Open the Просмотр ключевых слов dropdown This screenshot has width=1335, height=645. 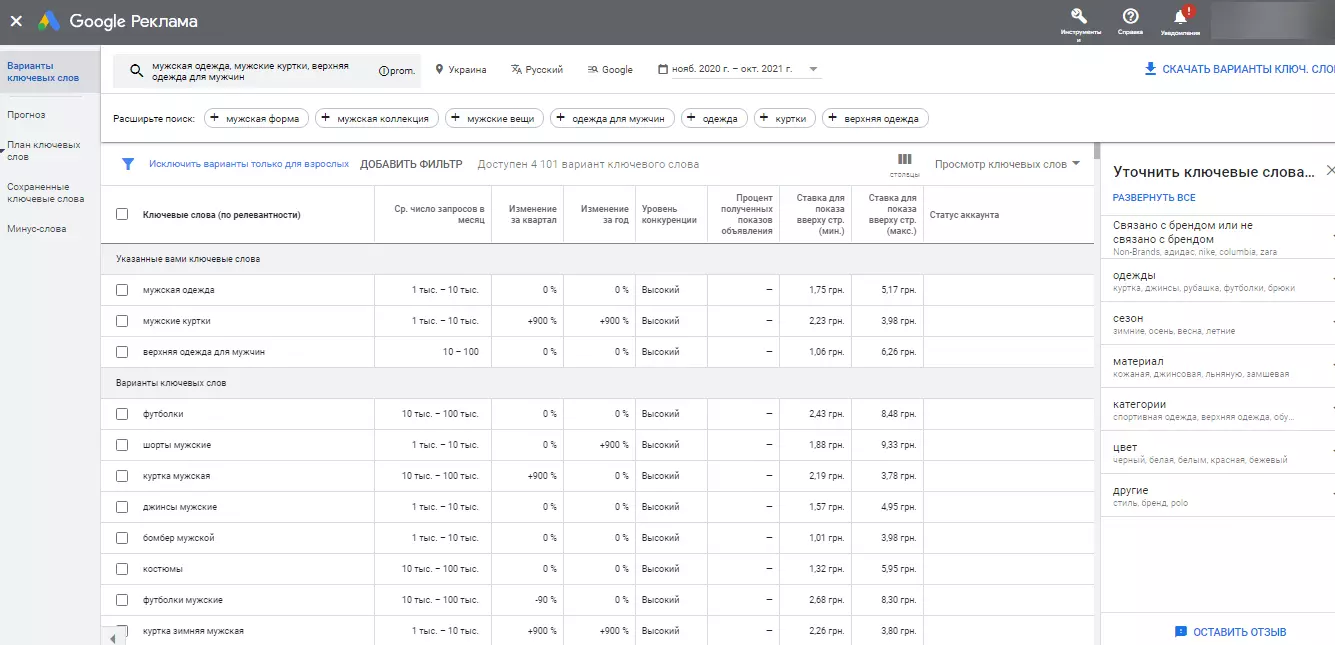point(1007,164)
